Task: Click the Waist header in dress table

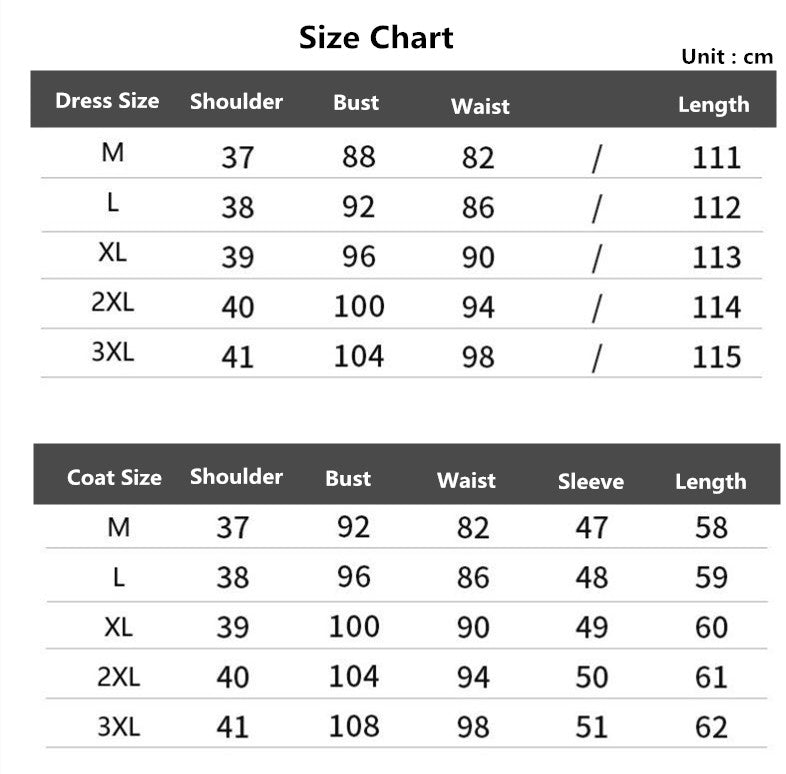Action: (x=480, y=106)
